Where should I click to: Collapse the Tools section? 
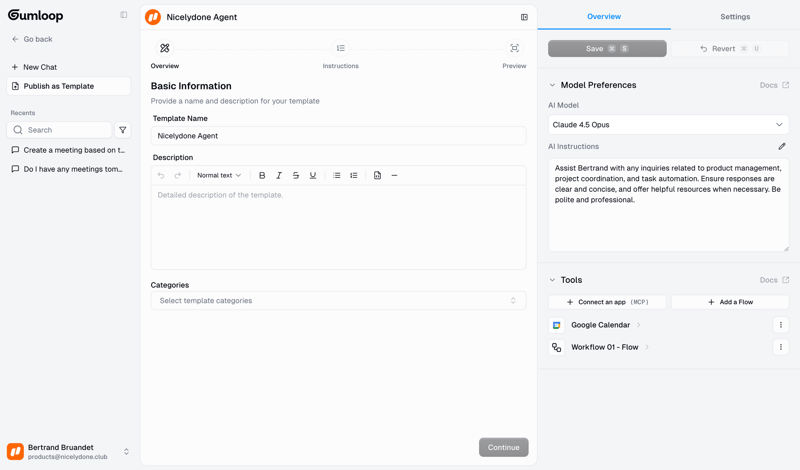(x=552, y=280)
